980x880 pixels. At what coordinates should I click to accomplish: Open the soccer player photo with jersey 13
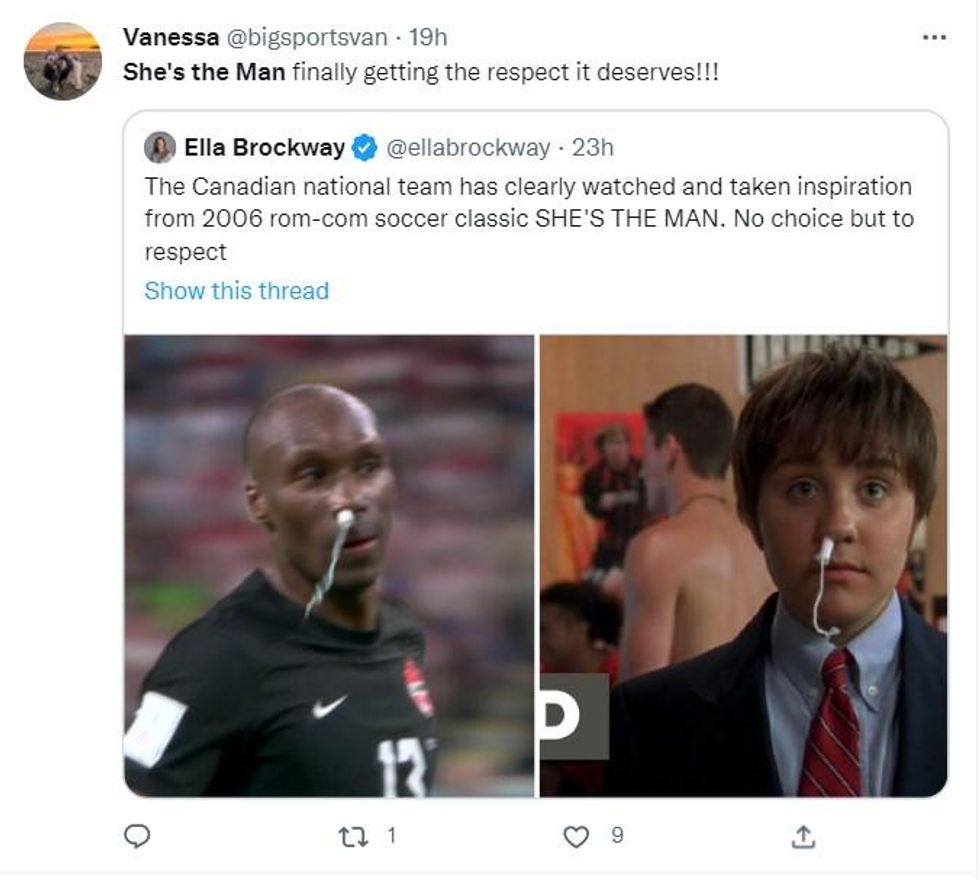329,566
